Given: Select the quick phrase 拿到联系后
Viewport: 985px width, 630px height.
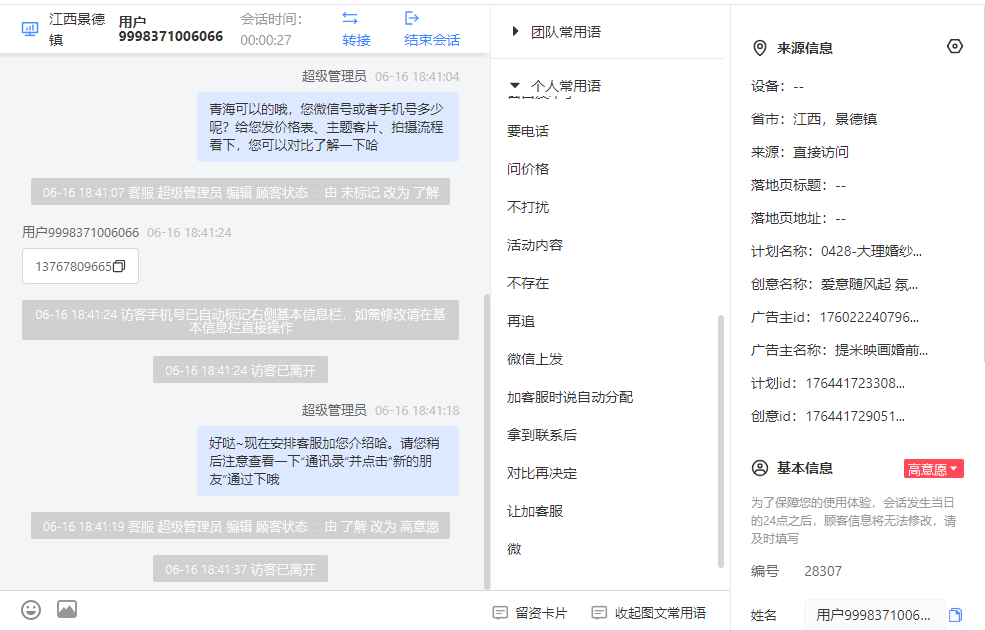Looking at the screenshot, I should pyautogui.click(x=541, y=435).
